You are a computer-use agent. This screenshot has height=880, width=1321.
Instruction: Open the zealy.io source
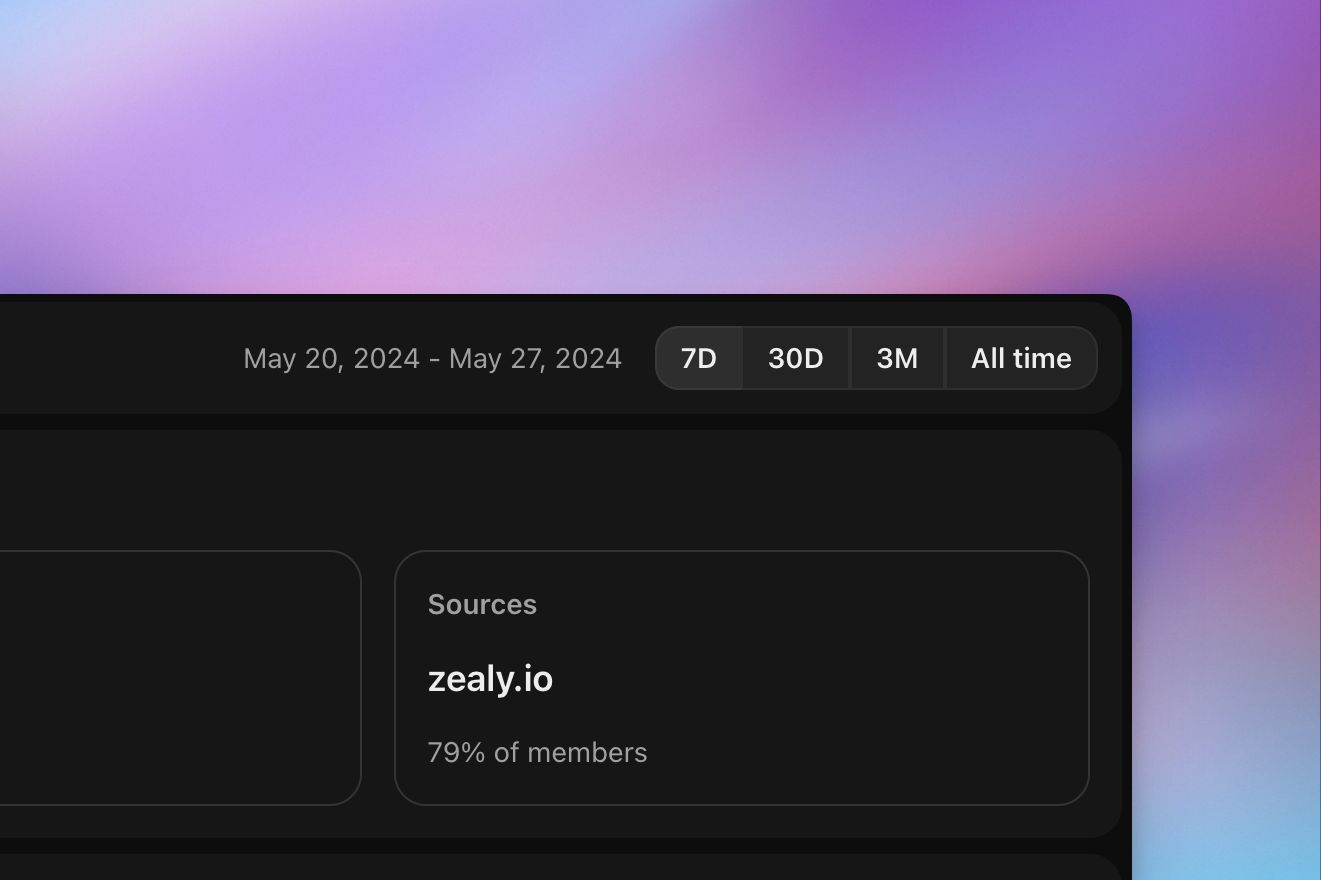(490, 679)
